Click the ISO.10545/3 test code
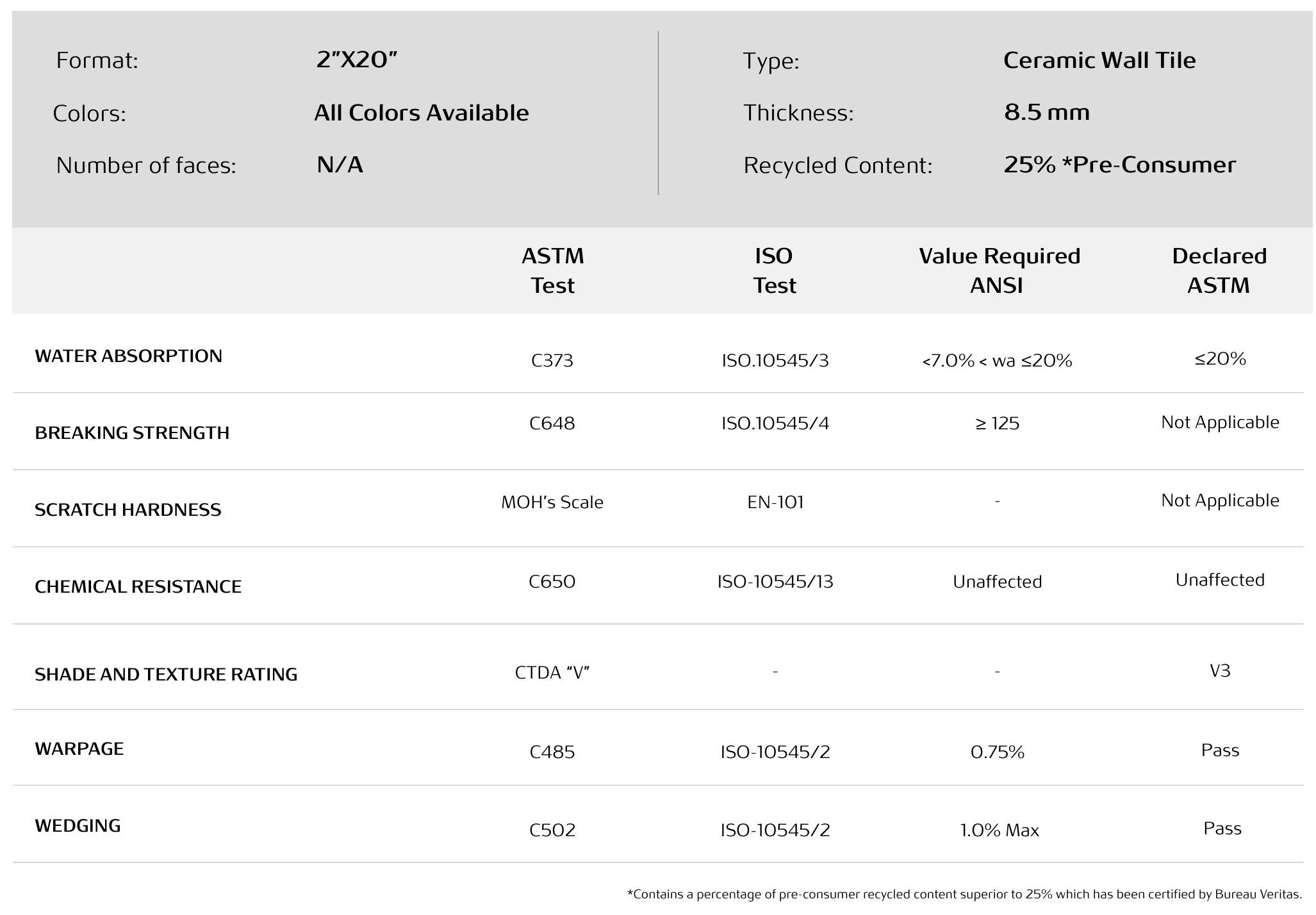 (775, 361)
